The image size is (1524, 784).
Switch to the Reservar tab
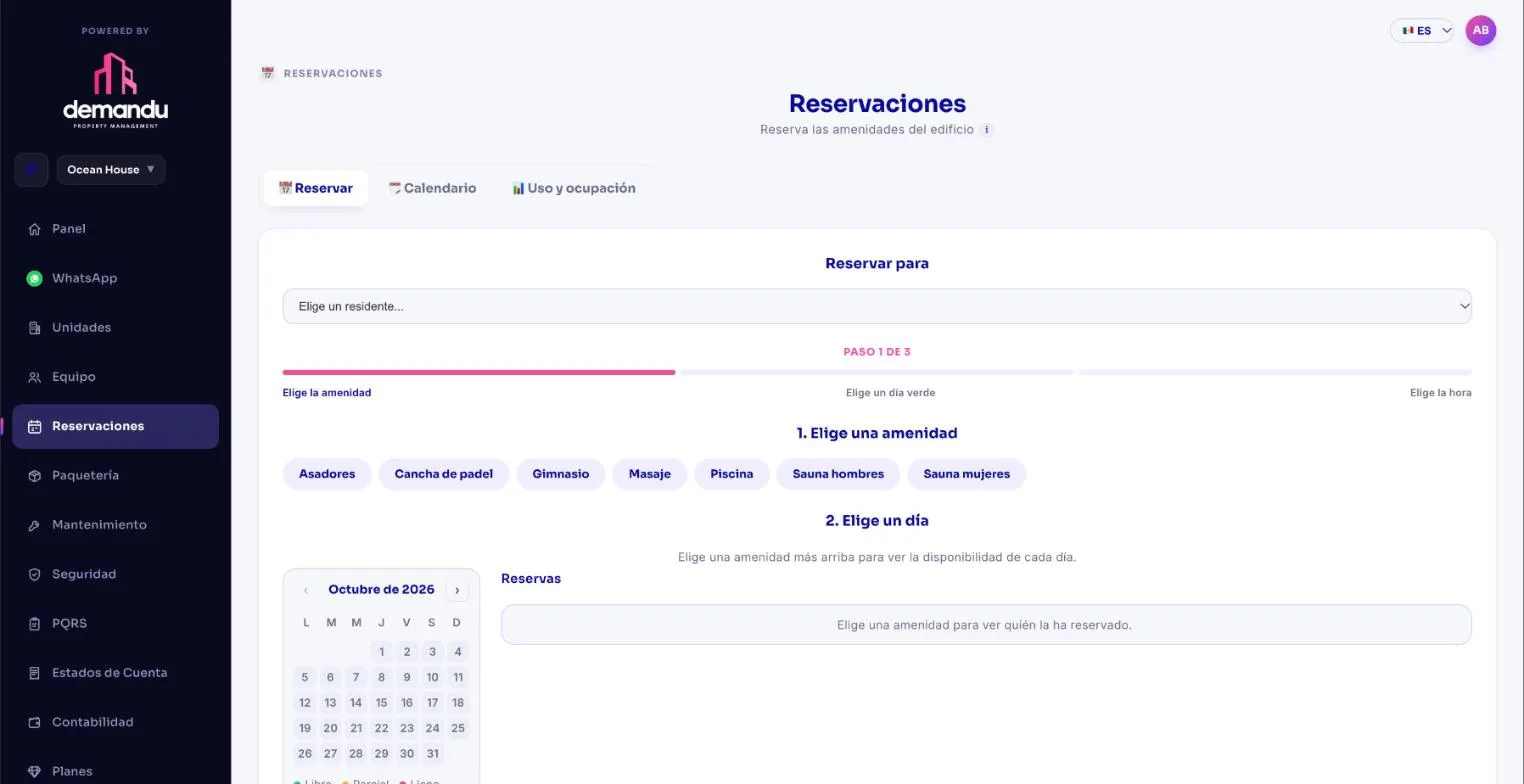pos(316,188)
